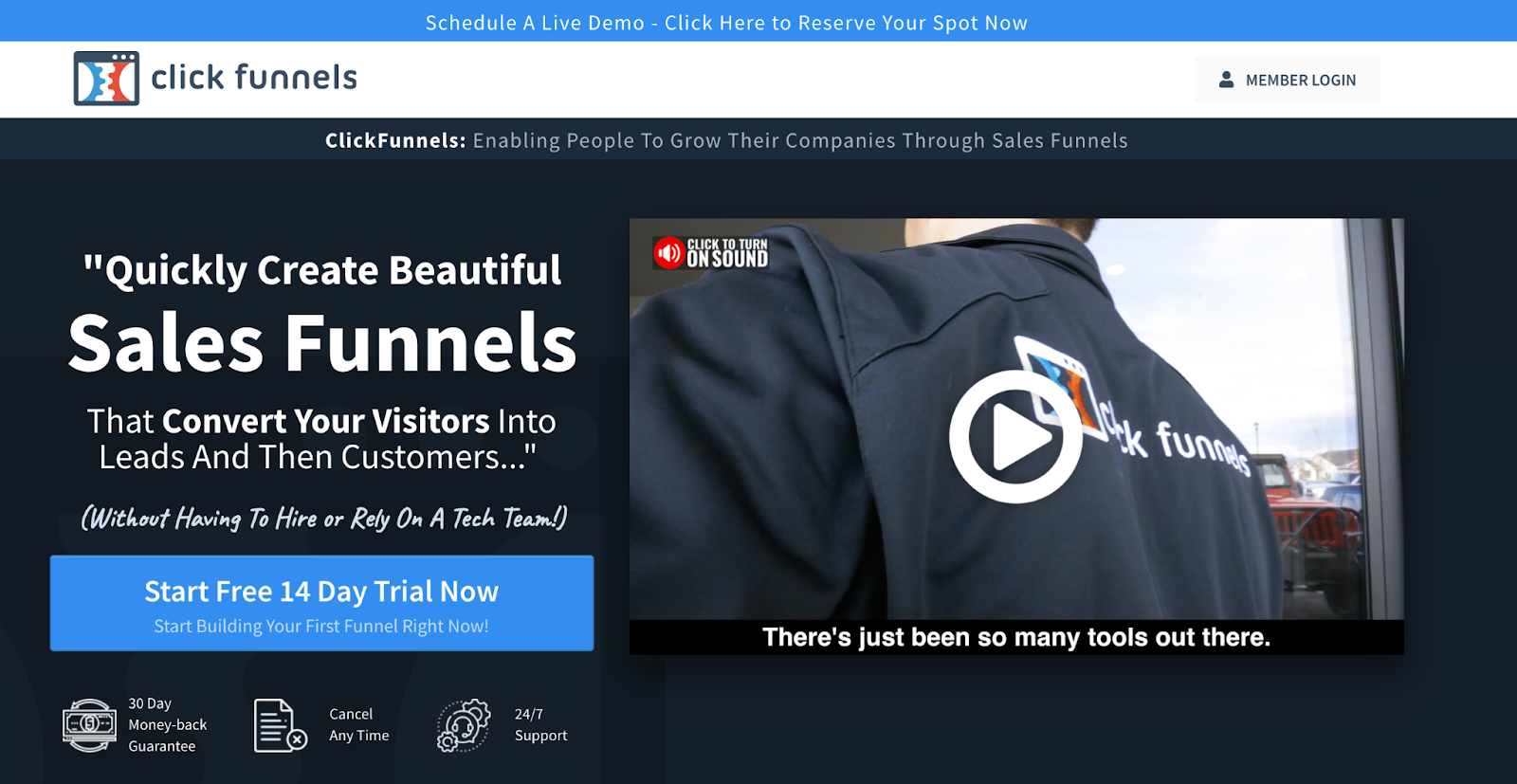Click the 'Cancel Any Time' text
The height and width of the screenshot is (784, 1517).
click(x=359, y=725)
